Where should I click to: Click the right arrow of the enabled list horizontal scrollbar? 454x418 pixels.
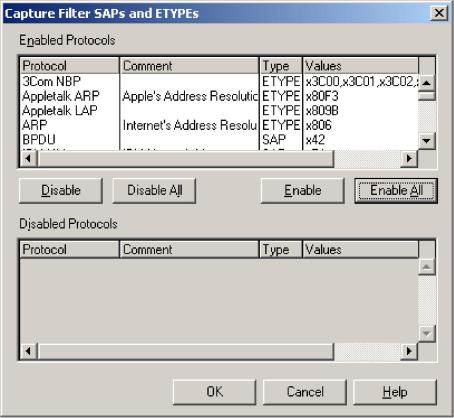pos(409,158)
